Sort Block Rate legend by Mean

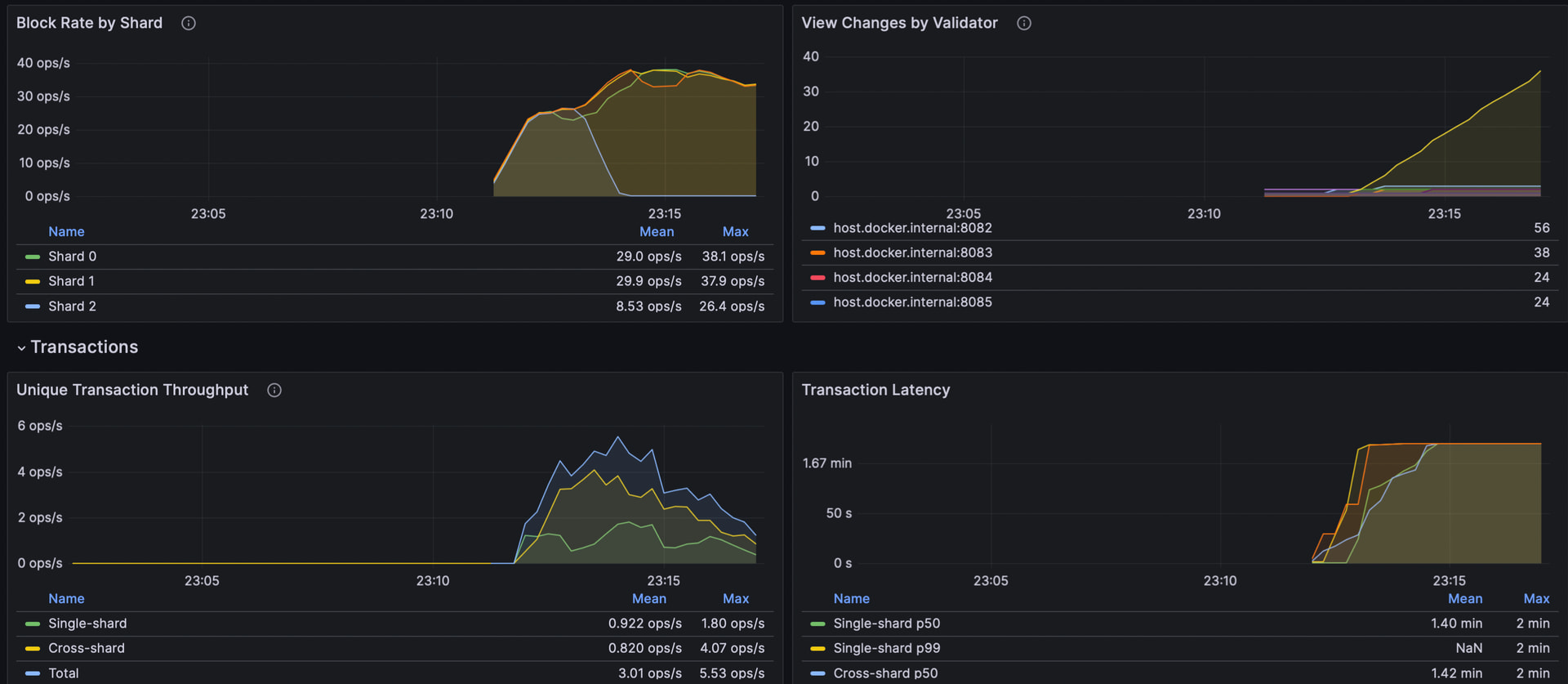(657, 232)
